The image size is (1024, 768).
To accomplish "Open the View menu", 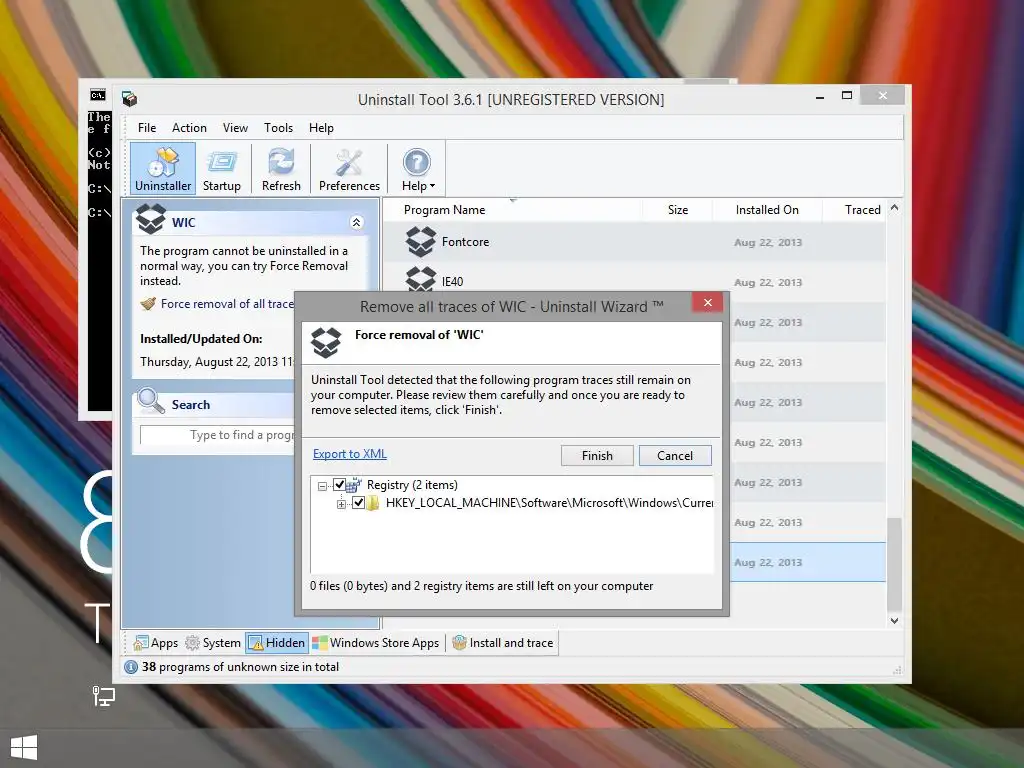I will (x=235, y=128).
